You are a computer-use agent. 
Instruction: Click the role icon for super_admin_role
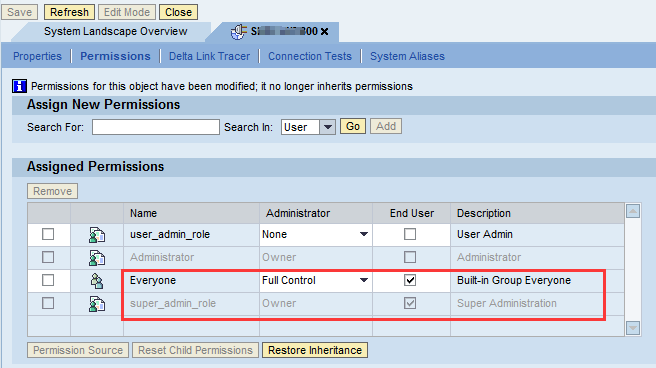tap(97, 304)
